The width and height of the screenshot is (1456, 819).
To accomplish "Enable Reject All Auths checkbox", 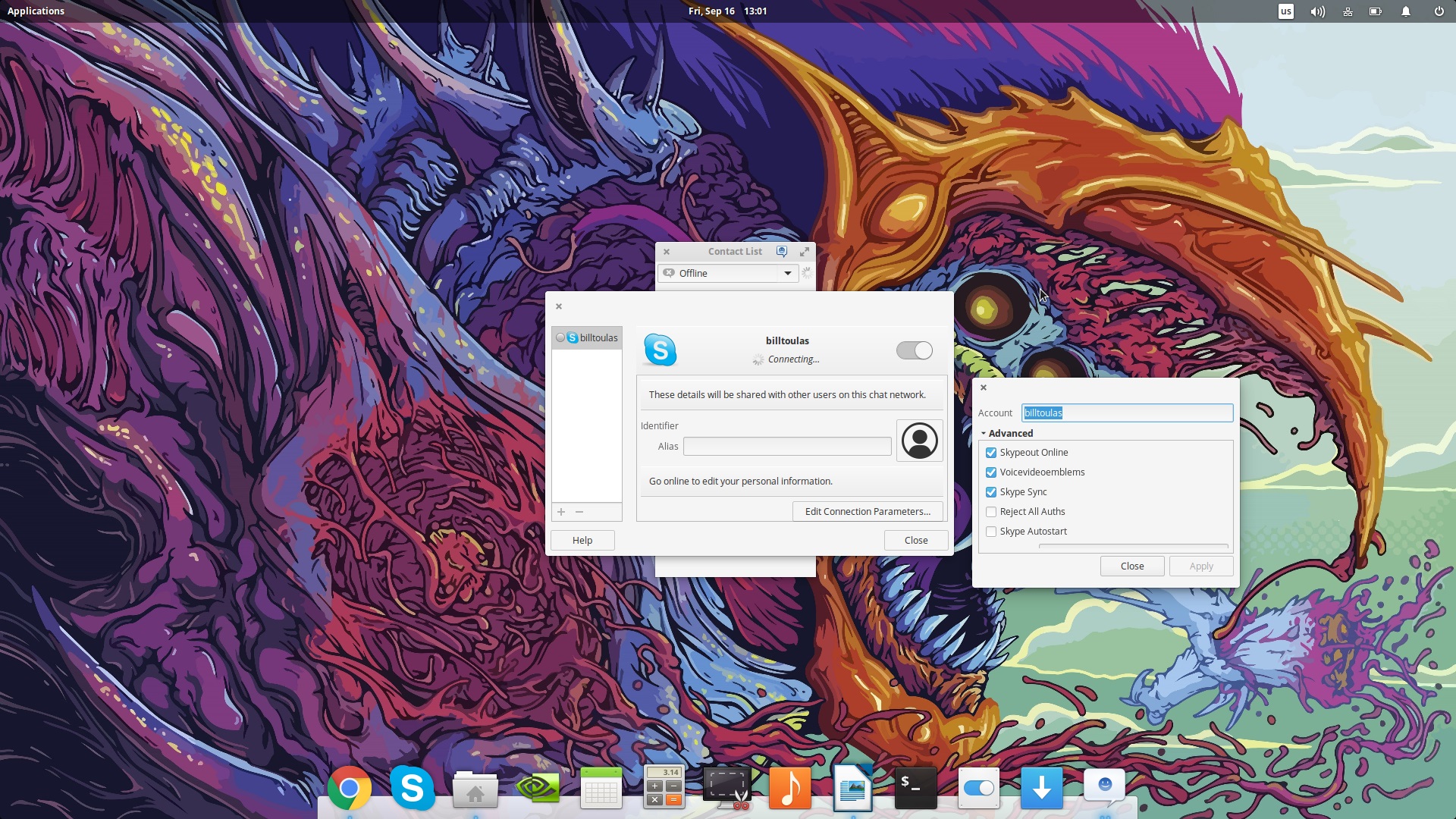I will tap(991, 512).
